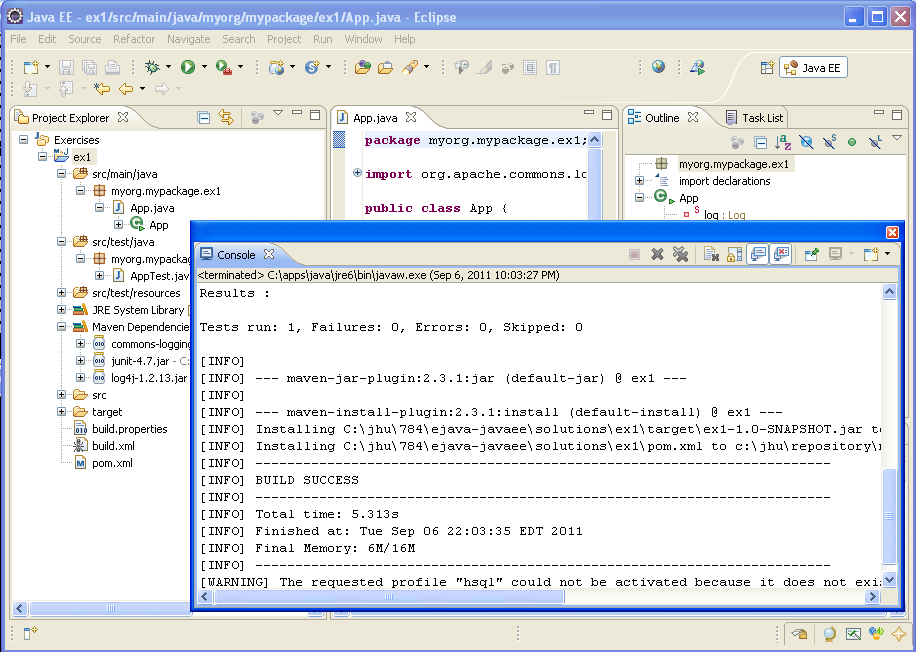Select junit-4.7.jar dependency
This screenshot has width=916, height=652.
tap(140, 361)
